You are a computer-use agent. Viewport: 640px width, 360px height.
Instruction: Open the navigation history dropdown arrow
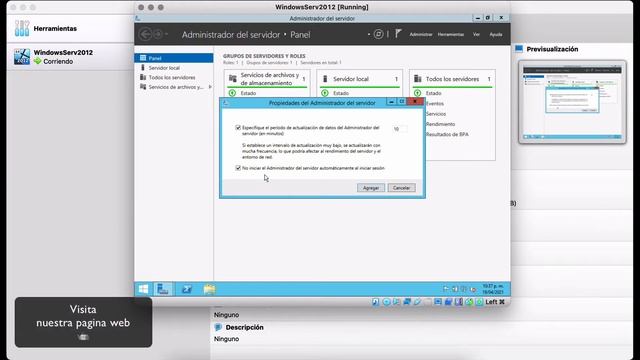pyautogui.click(x=167, y=34)
